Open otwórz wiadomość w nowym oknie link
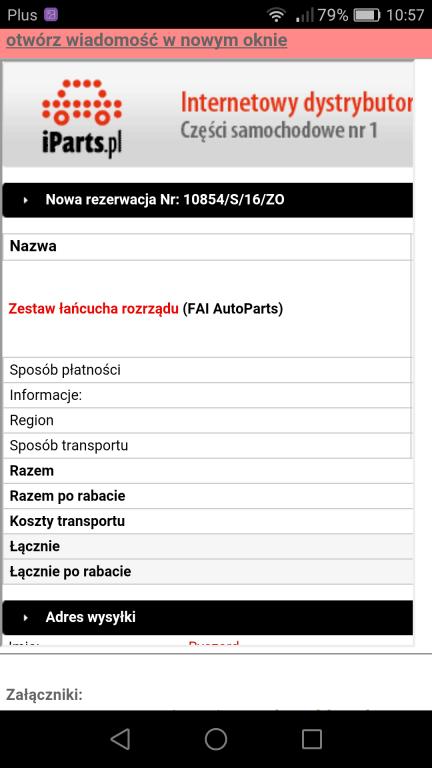This screenshot has height=768, width=432. [146, 41]
